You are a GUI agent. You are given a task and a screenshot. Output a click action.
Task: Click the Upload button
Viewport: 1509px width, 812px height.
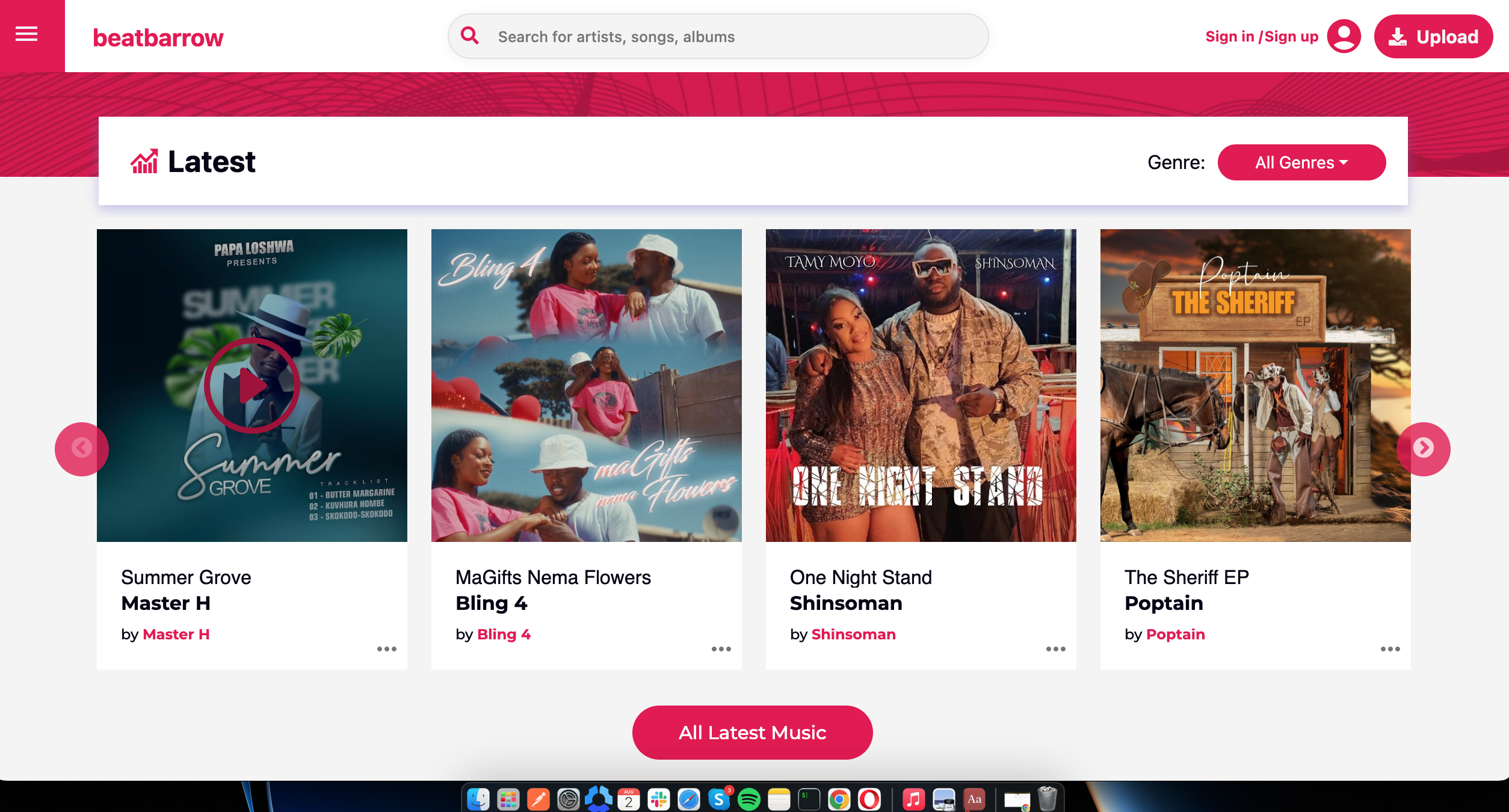pos(1433,37)
